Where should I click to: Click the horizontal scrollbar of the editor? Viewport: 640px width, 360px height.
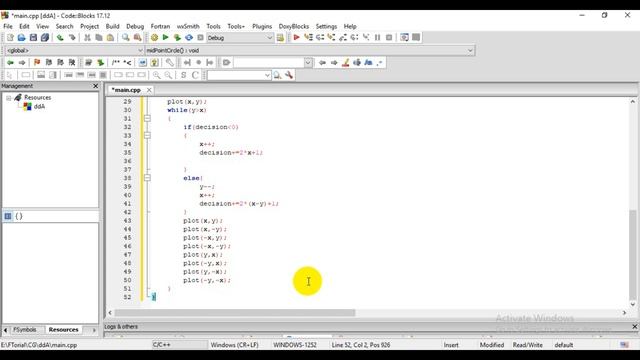235,313
